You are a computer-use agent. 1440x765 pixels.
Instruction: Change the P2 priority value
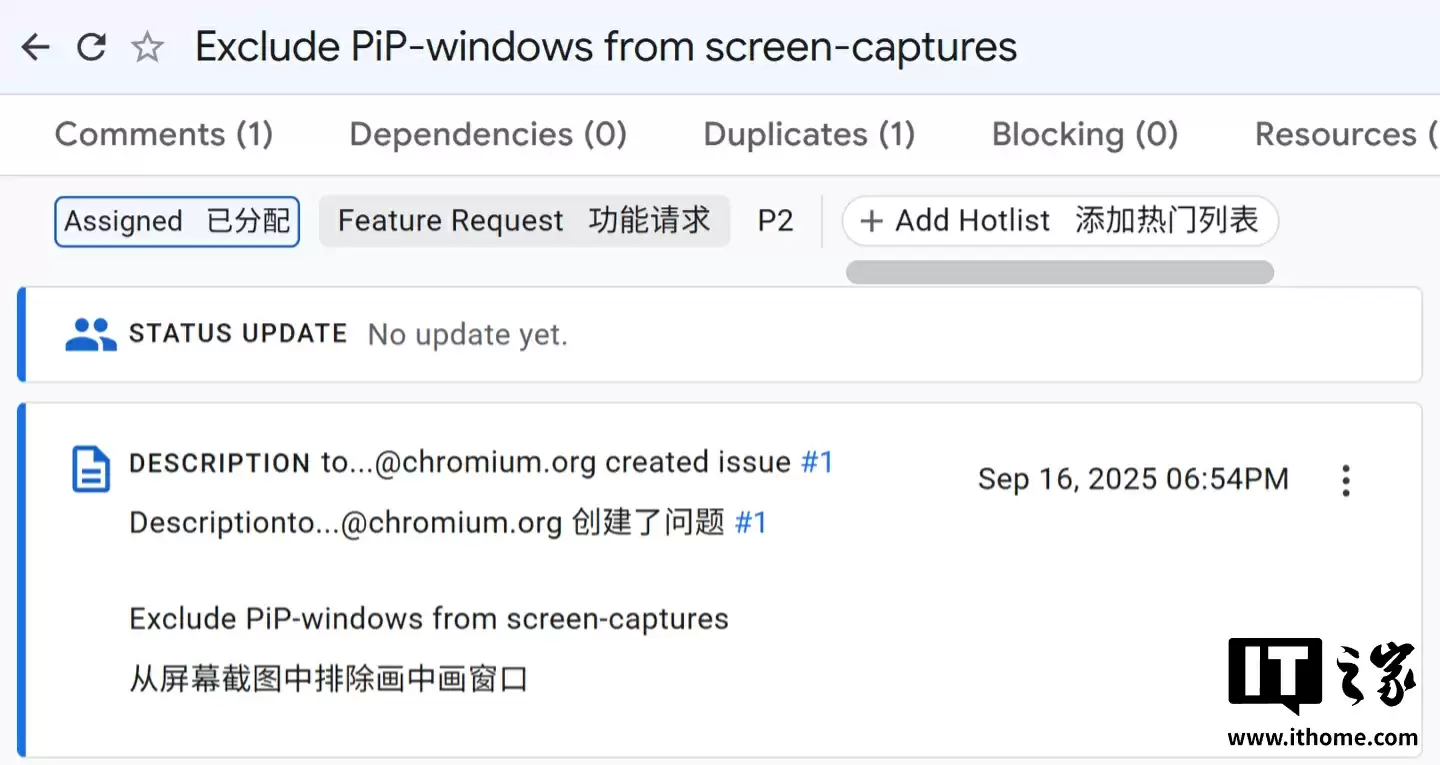(x=776, y=220)
